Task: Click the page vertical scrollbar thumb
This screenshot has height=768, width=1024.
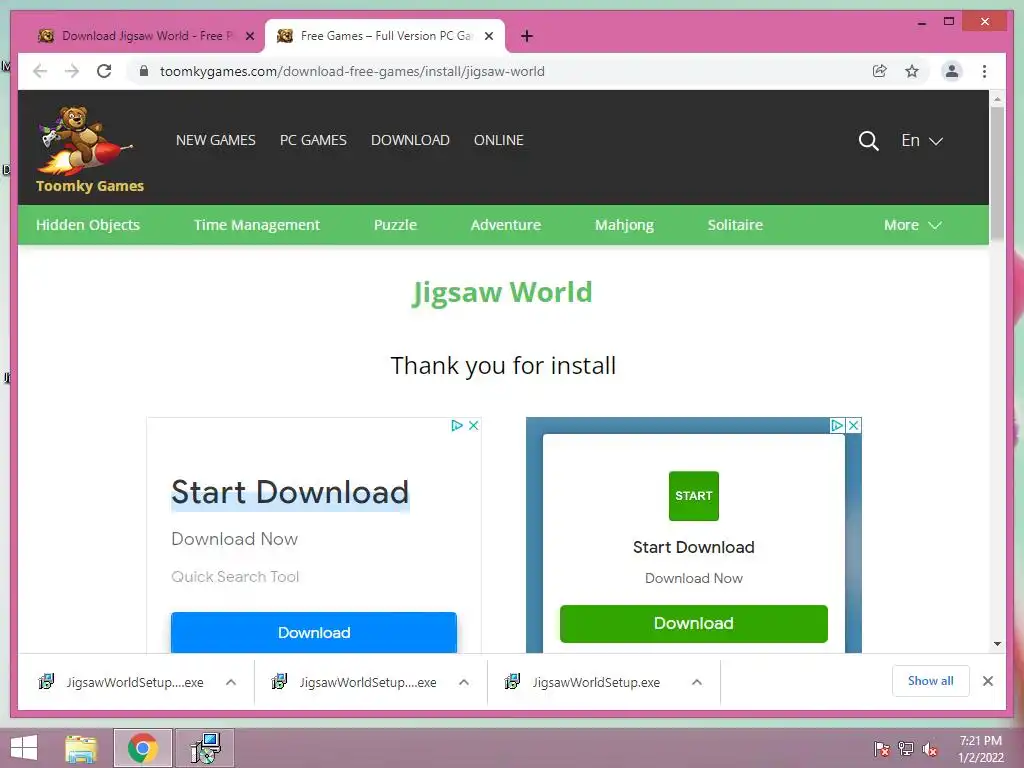Action: point(997,173)
